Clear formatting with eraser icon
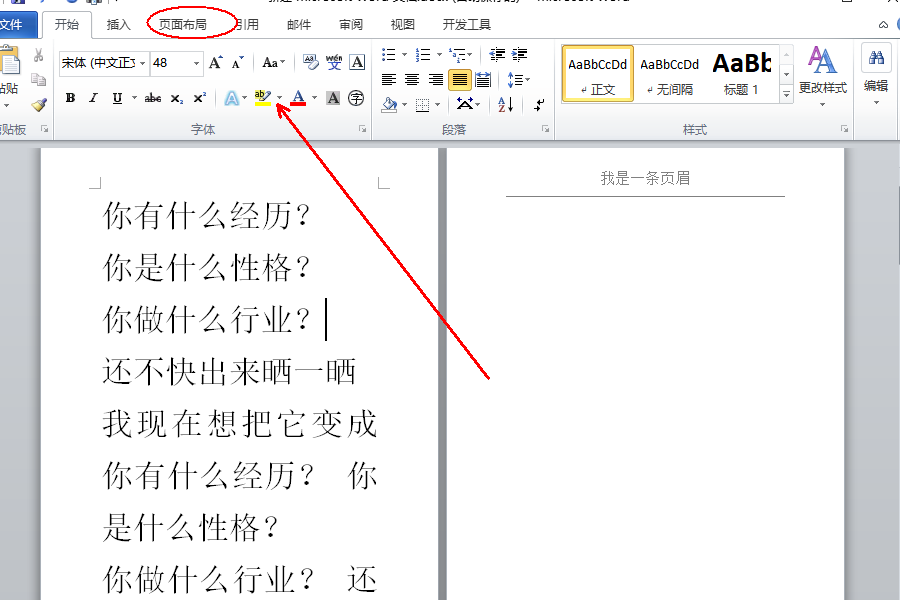The width and height of the screenshot is (900, 600). pyautogui.click(x=311, y=62)
